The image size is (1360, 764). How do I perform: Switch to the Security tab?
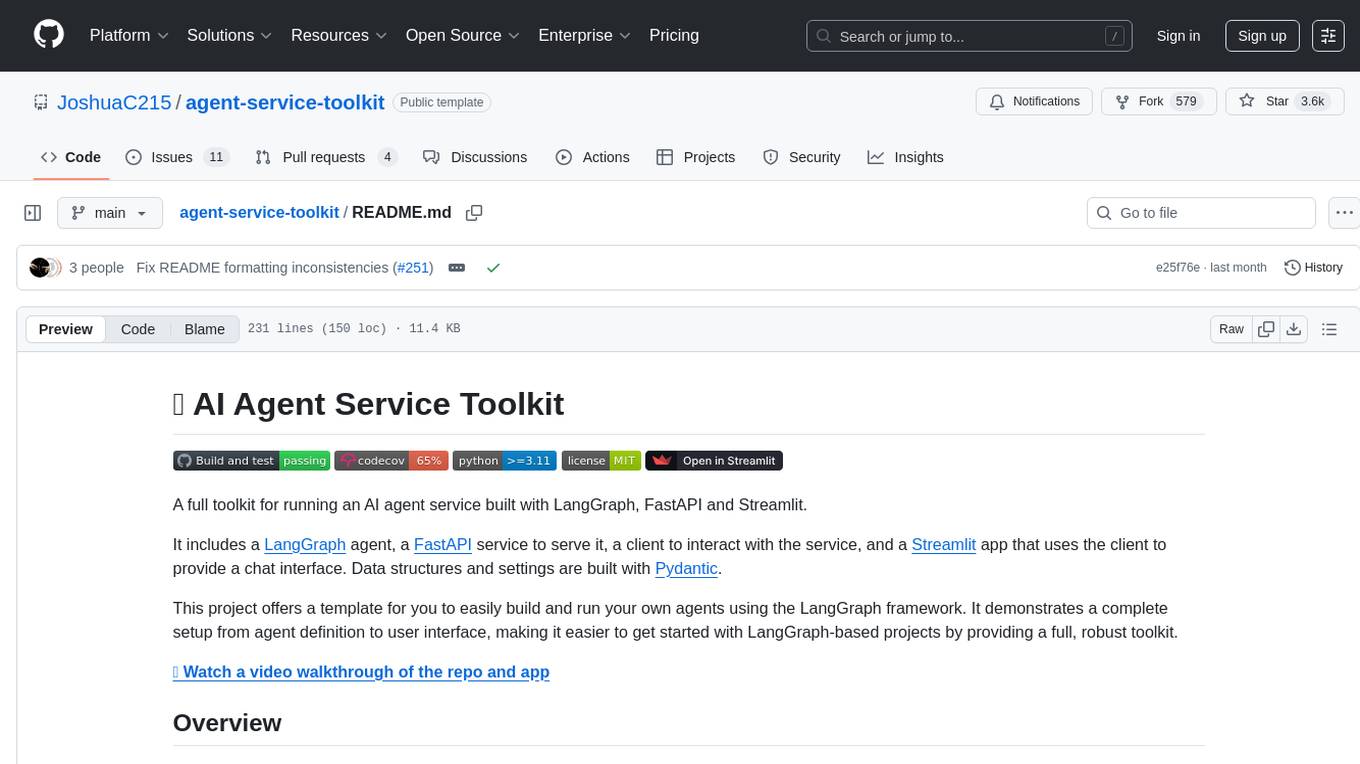pos(802,157)
